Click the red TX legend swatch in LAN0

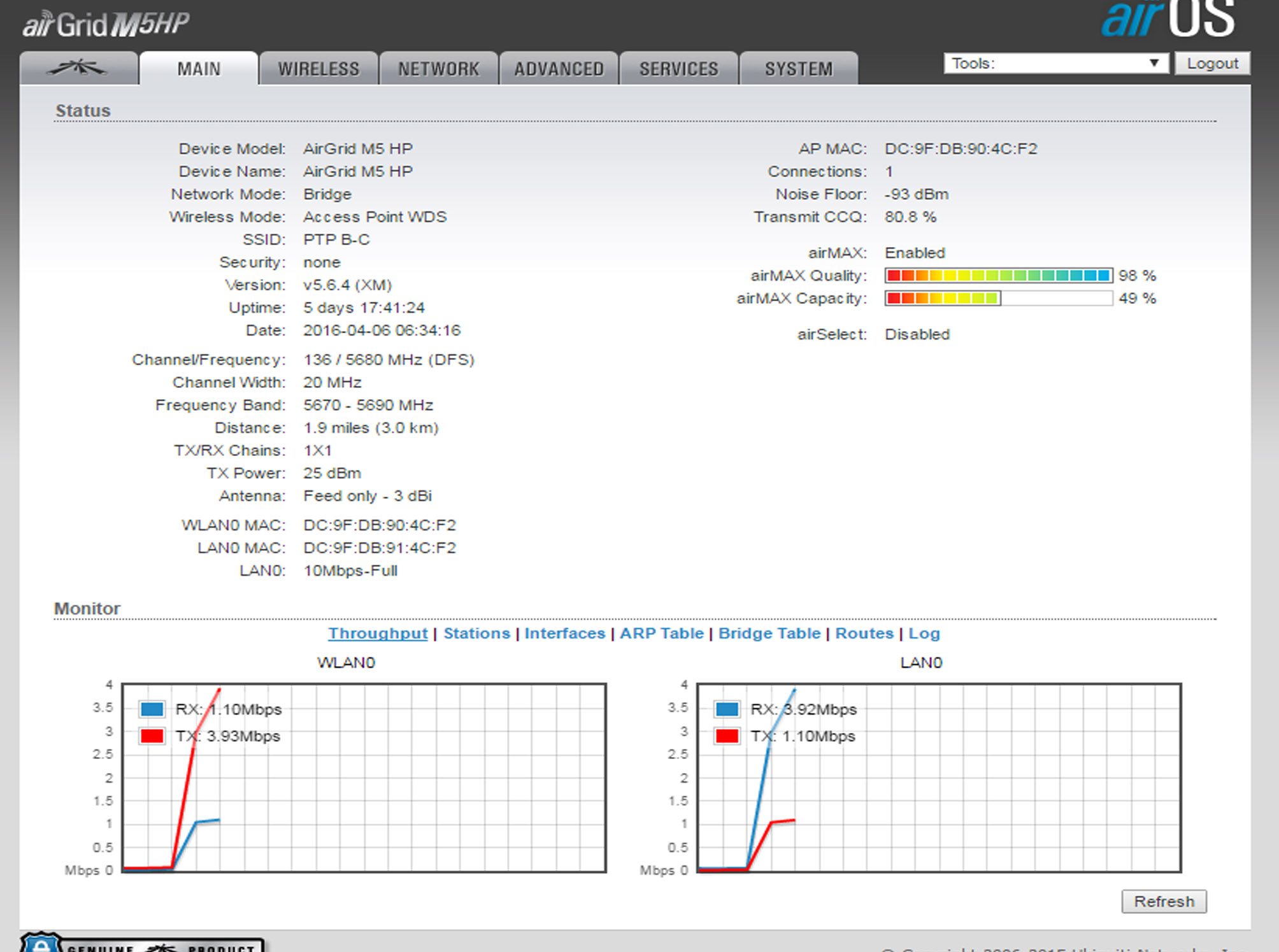click(727, 736)
